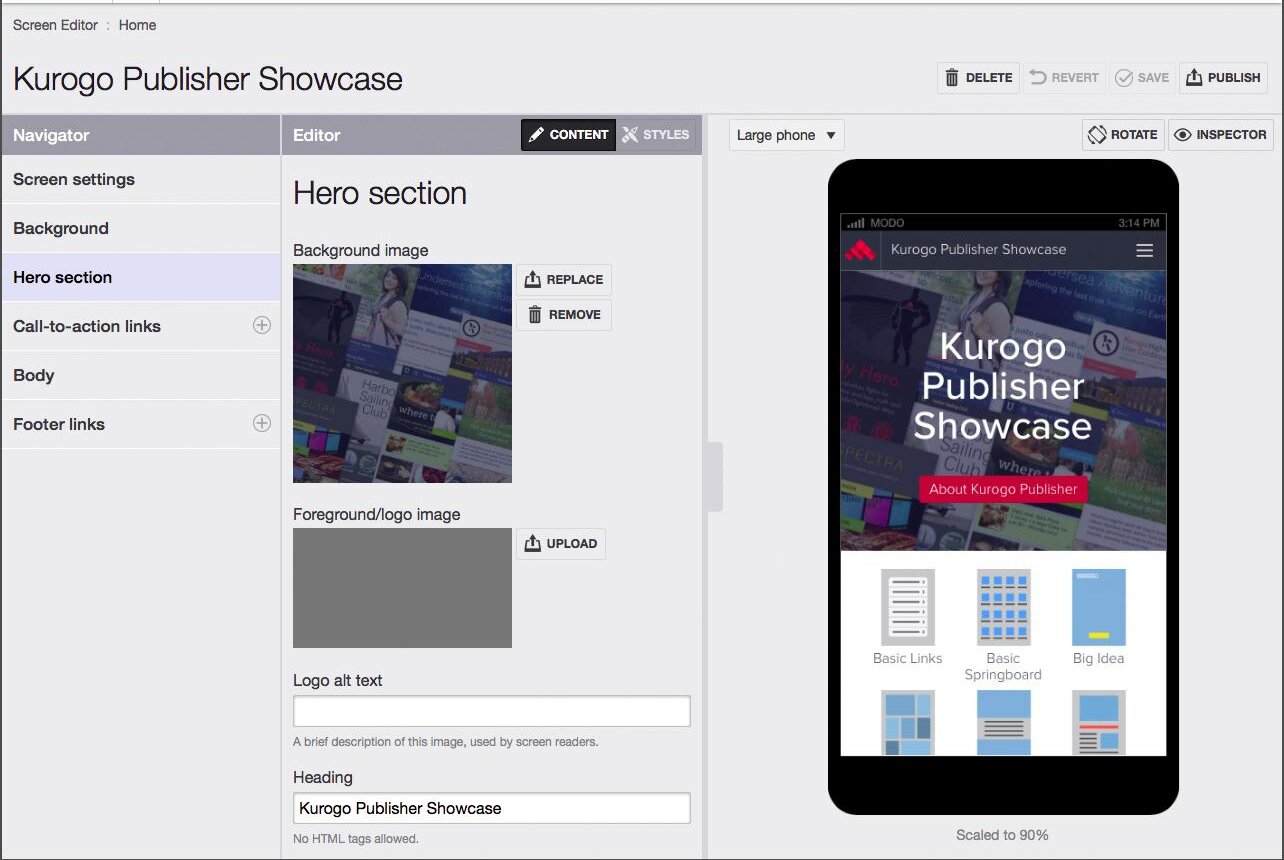Open the Large phone device dropdown
Screen dimensions: 1284x860
(x=787, y=135)
